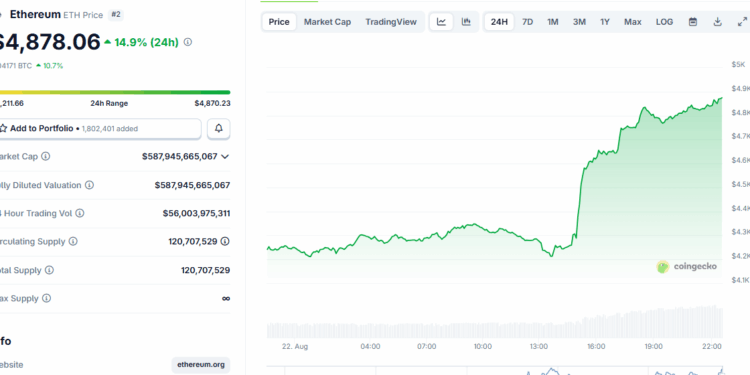Click the infinity max supply symbol
The image size is (750, 375).
226,298
